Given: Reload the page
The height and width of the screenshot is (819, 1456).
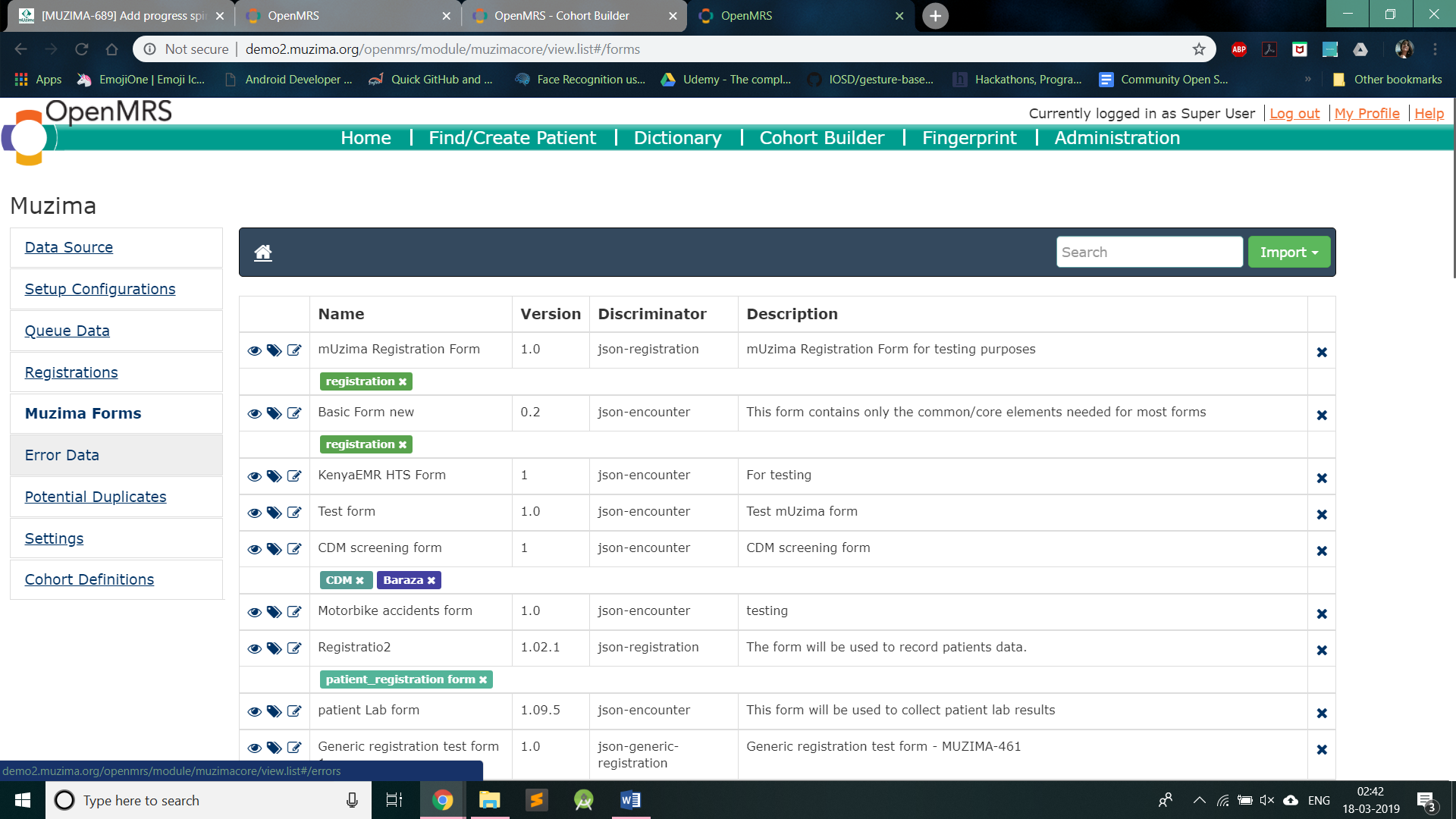Looking at the screenshot, I should click(82, 49).
